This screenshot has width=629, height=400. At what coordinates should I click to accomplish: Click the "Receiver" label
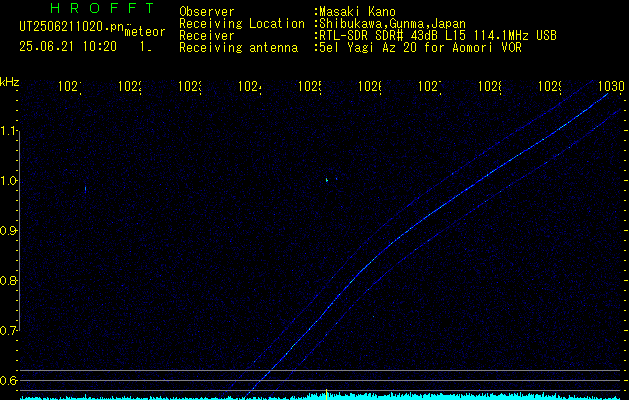(x=207, y=36)
